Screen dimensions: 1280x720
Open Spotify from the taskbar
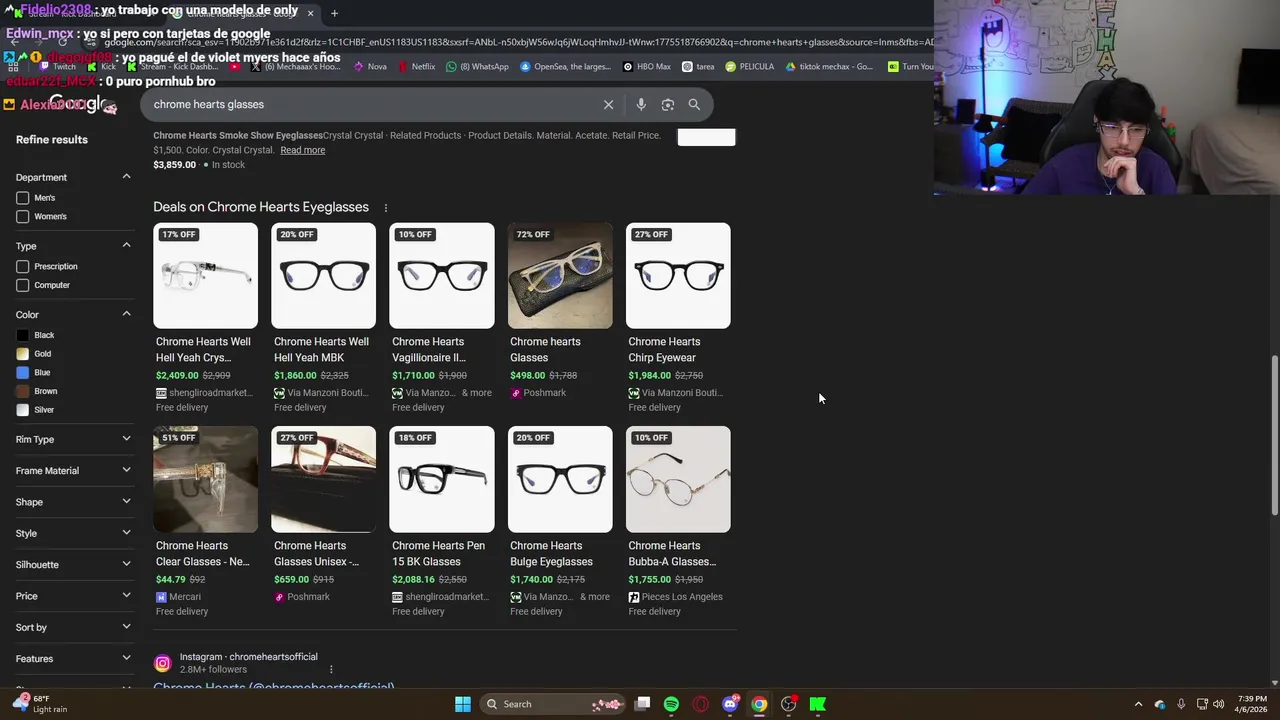(671, 704)
